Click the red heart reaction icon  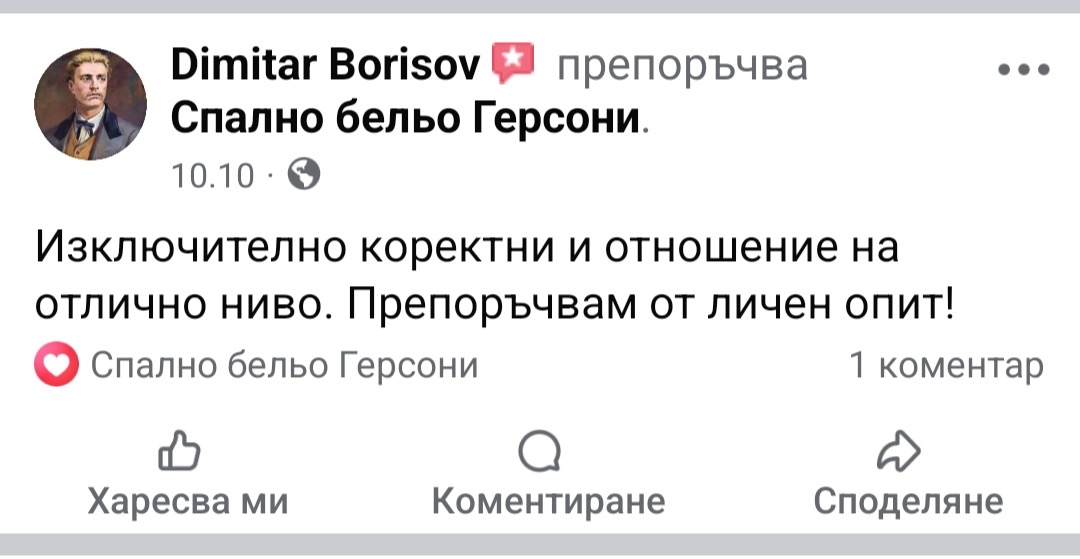(55, 367)
